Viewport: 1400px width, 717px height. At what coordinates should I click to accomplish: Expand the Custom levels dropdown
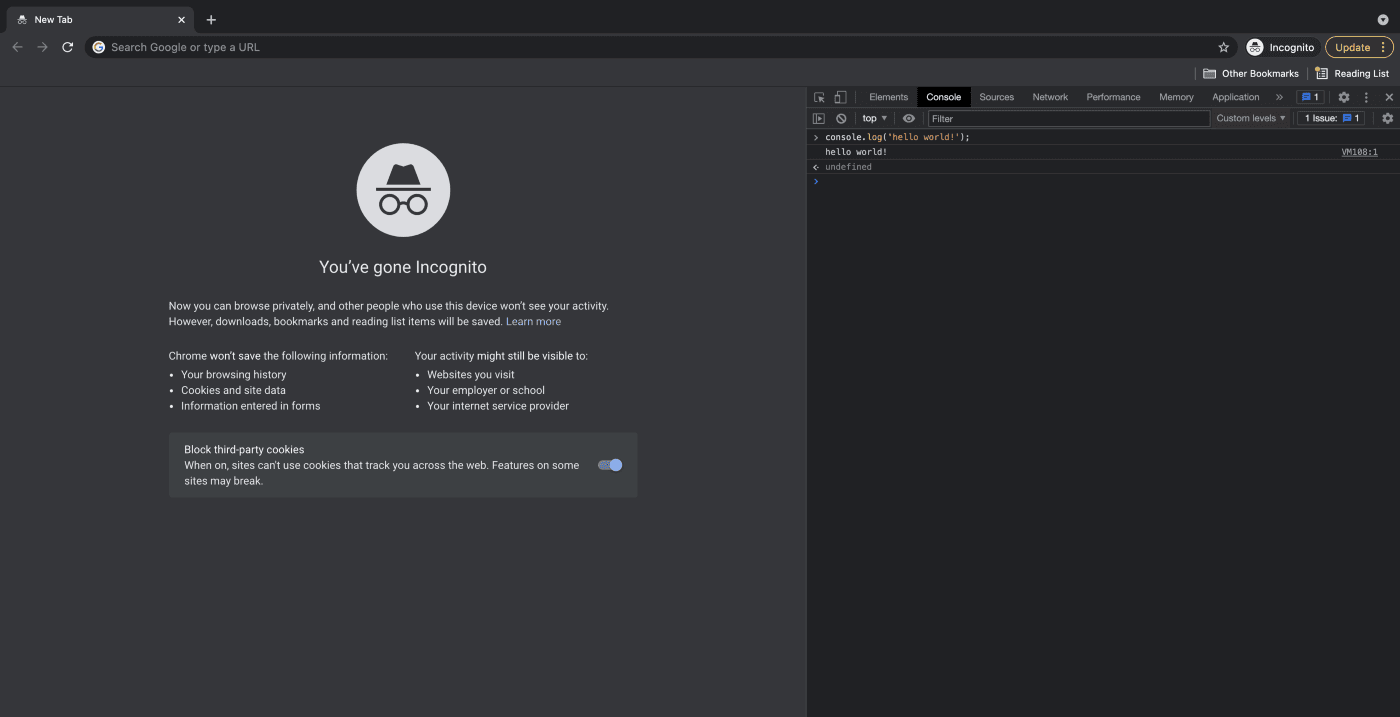click(1250, 118)
